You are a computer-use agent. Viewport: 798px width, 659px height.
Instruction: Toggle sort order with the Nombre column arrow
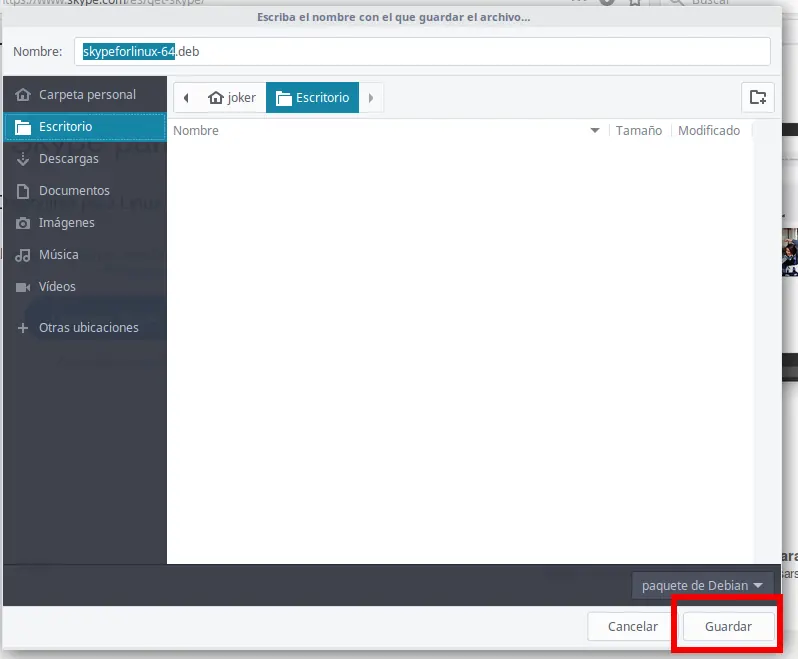coord(594,131)
